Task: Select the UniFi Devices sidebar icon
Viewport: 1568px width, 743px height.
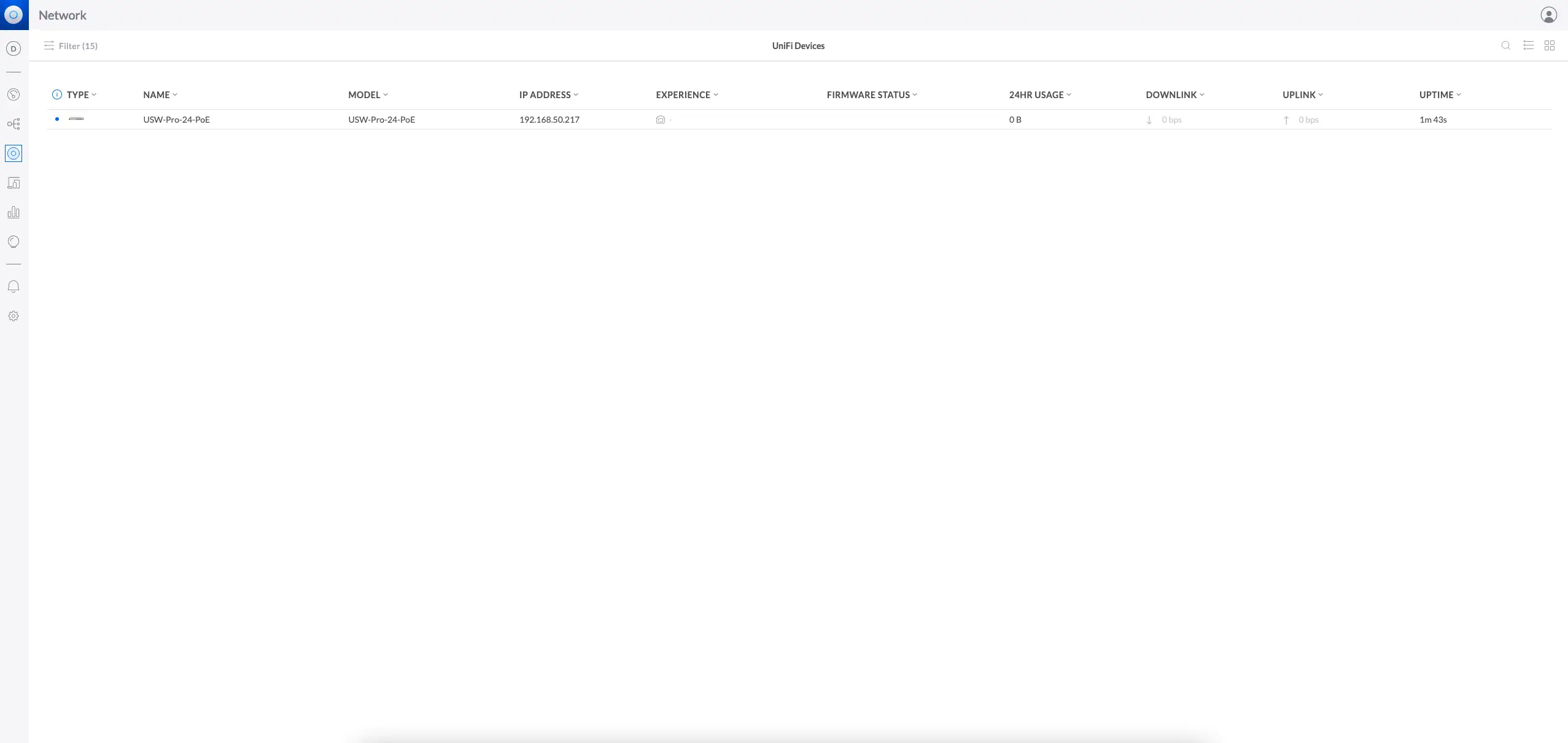Action: coord(14,153)
